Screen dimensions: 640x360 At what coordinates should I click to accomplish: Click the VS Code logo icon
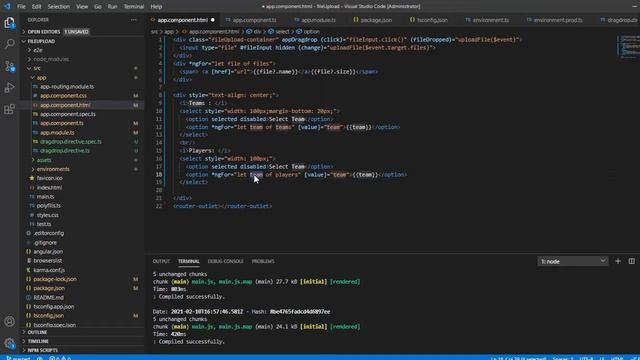coord(7,6)
